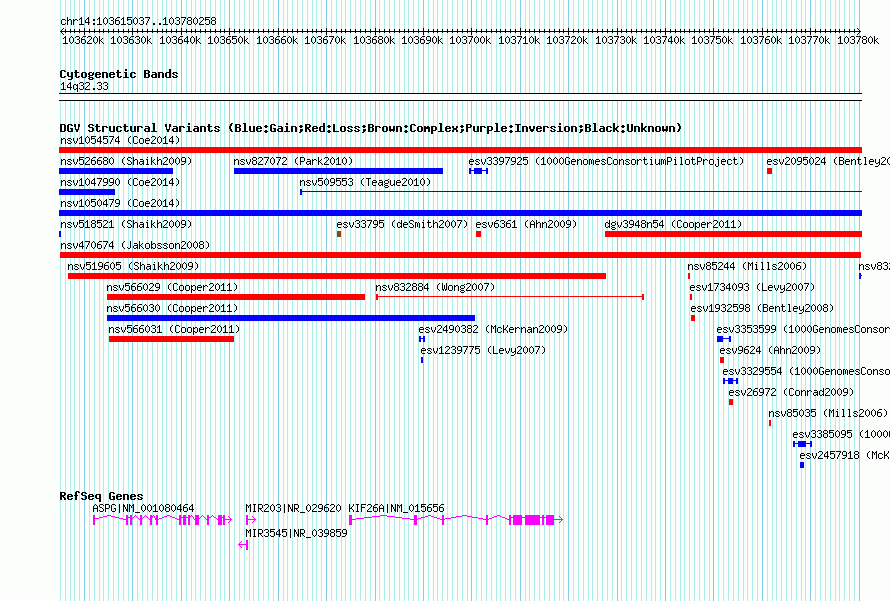Open nsv526680 (Shaikh2009) variant label

(x=126, y=161)
